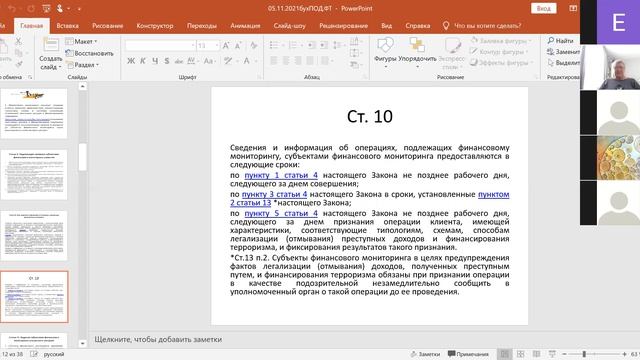Click the Вход sign-in button
Image resolution: width=640 pixels, height=360 pixels.
tap(543, 8)
